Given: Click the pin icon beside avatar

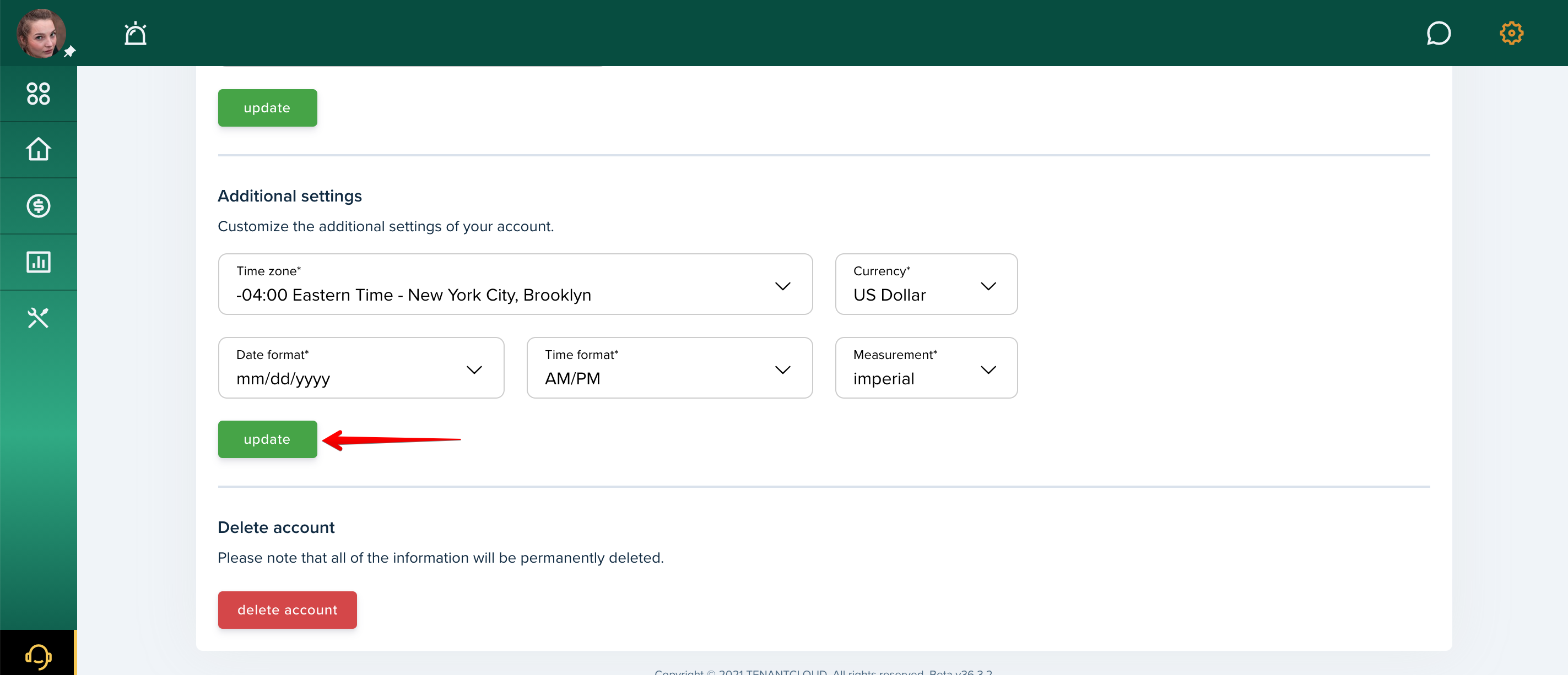Looking at the screenshot, I should point(70,52).
